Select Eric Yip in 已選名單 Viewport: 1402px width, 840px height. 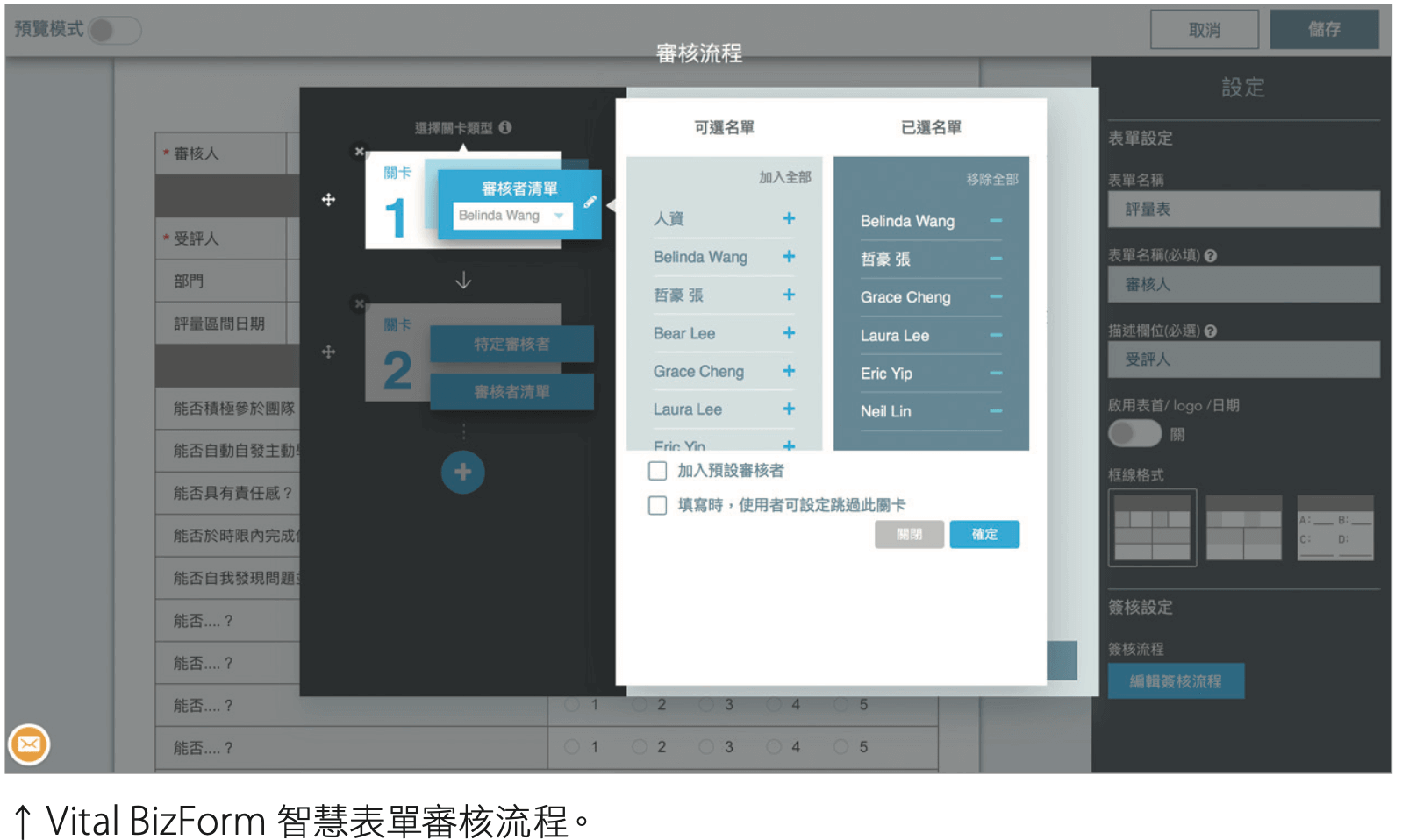pyautogui.click(x=886, y=374)
